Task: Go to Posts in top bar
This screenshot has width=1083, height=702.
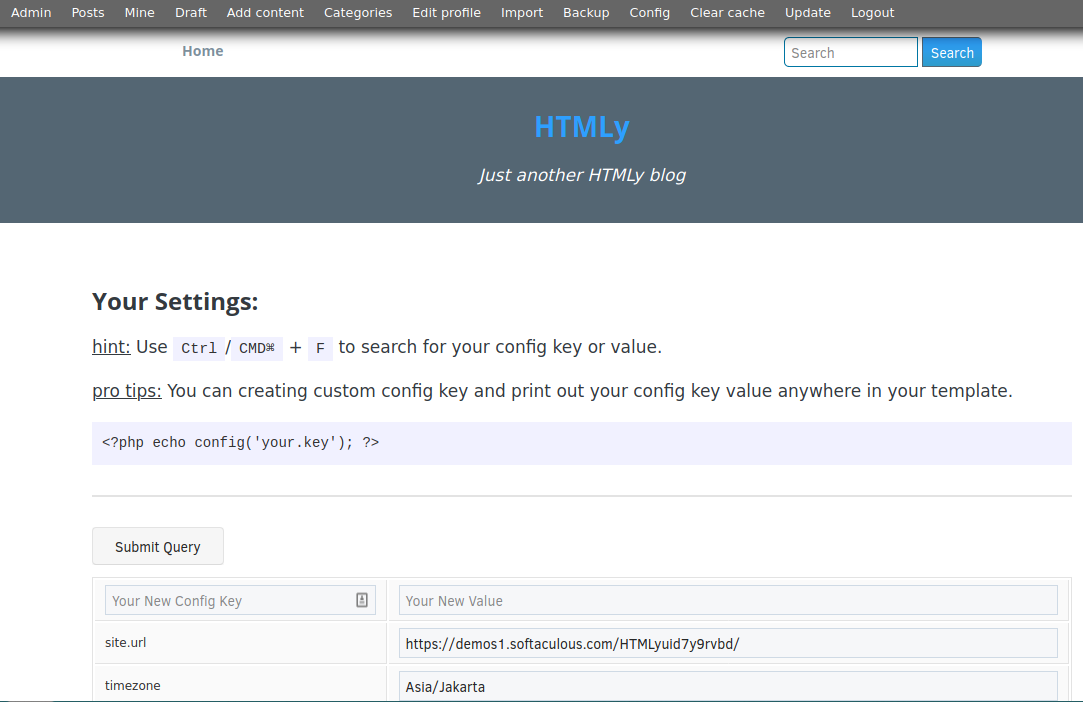Action: [88, 12]
